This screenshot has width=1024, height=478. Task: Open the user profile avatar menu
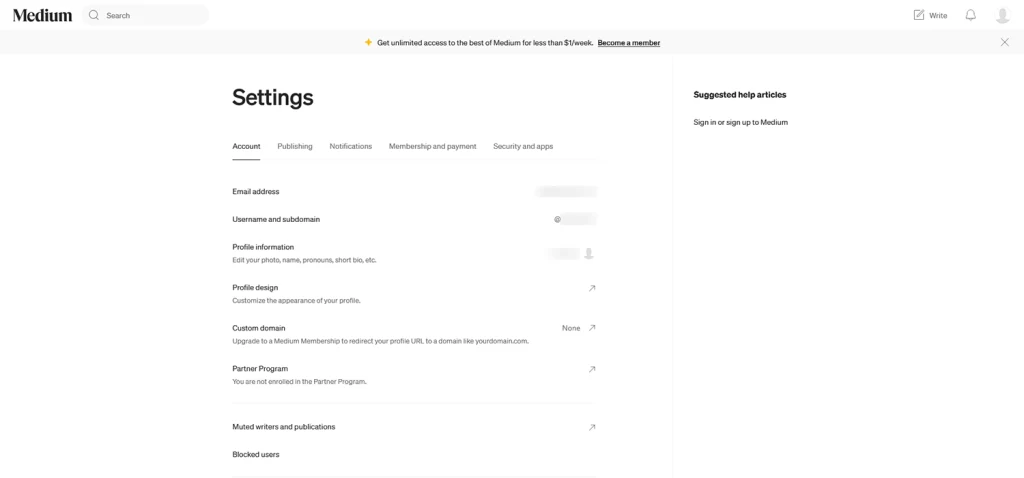click(x=1002, y=15)
